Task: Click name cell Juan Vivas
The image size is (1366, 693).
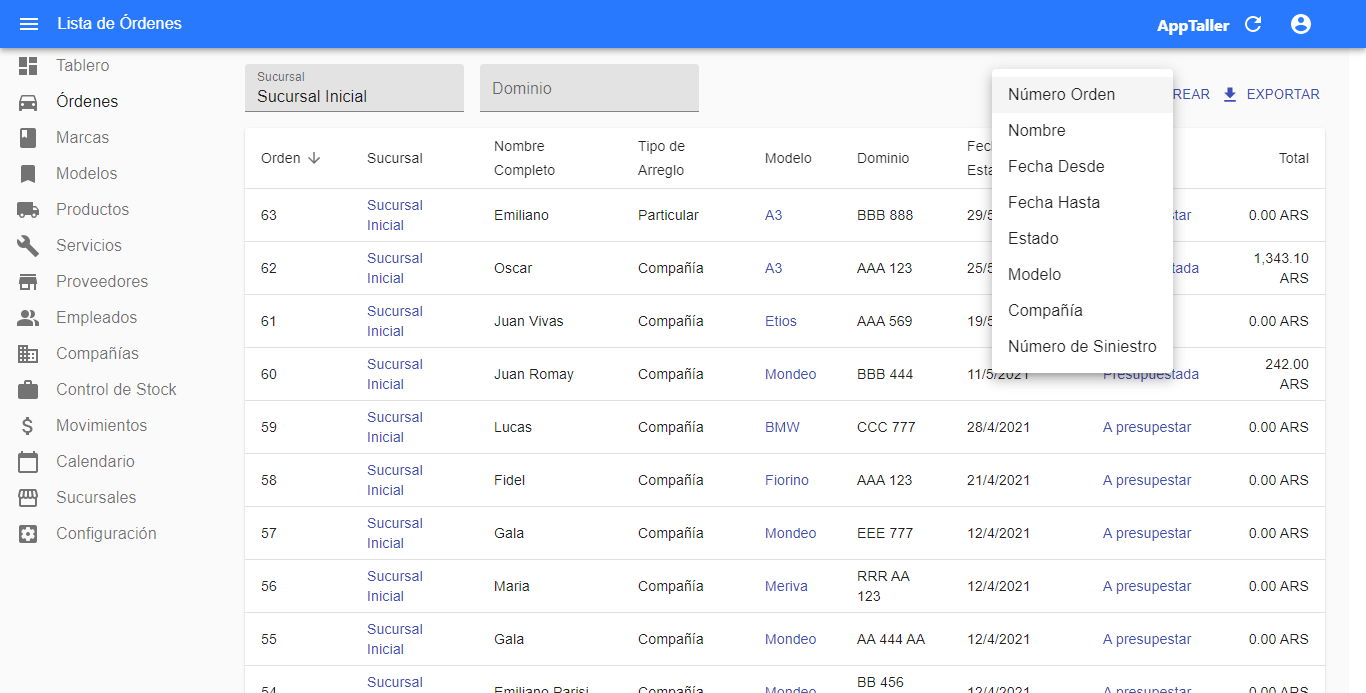Action: click(x=529, y=321)
